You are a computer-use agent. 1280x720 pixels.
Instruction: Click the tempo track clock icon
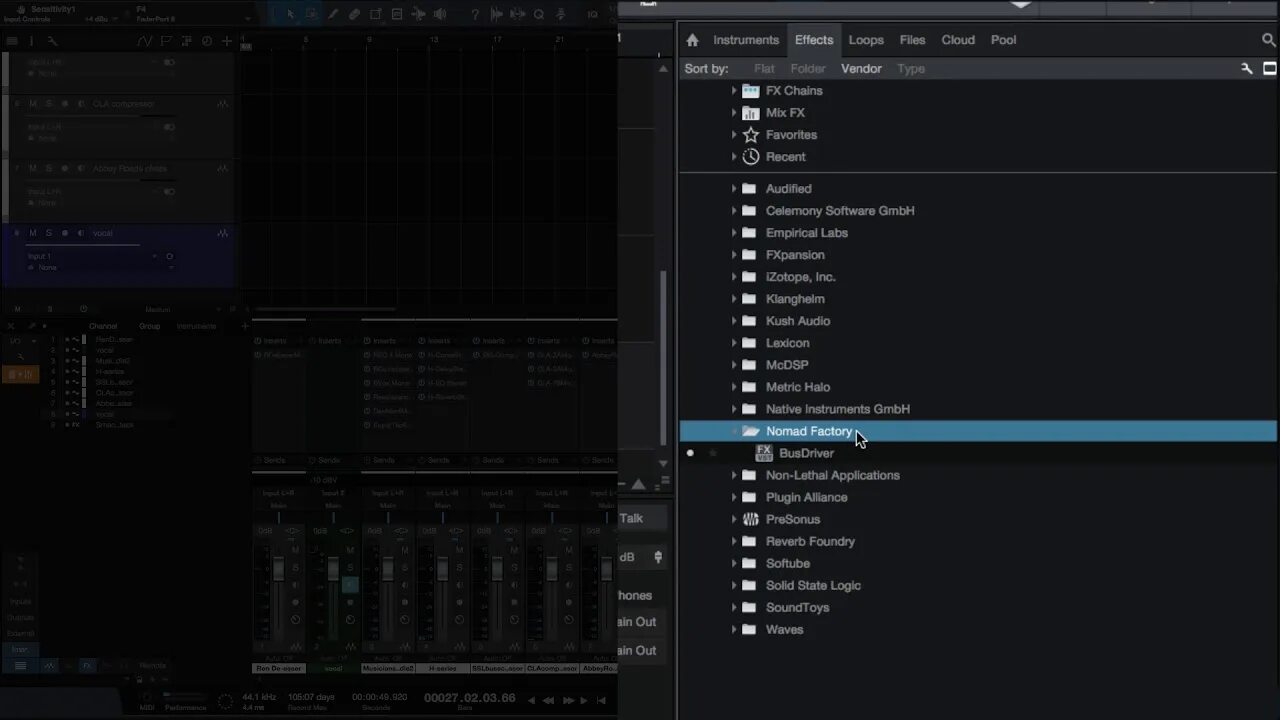coord(207,41)
